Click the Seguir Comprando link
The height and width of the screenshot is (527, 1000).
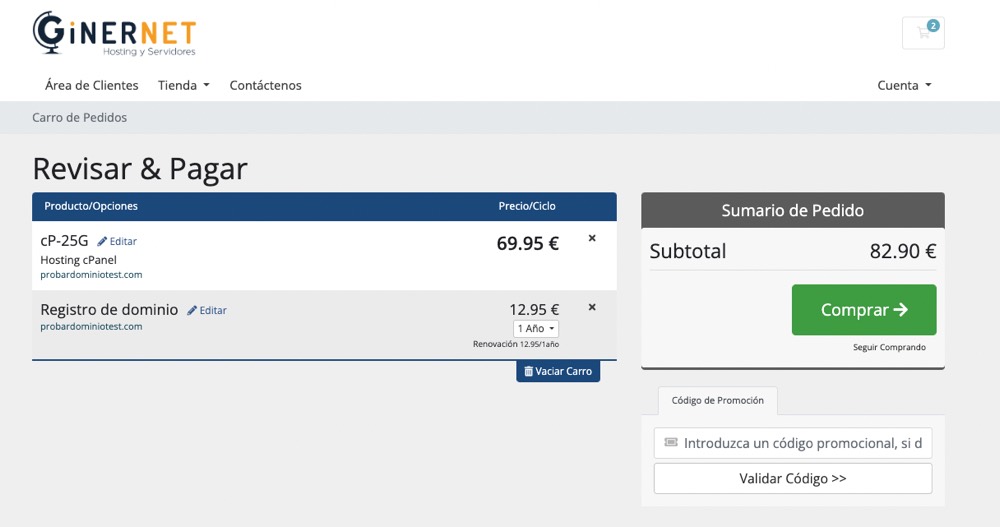click(889, 347)
